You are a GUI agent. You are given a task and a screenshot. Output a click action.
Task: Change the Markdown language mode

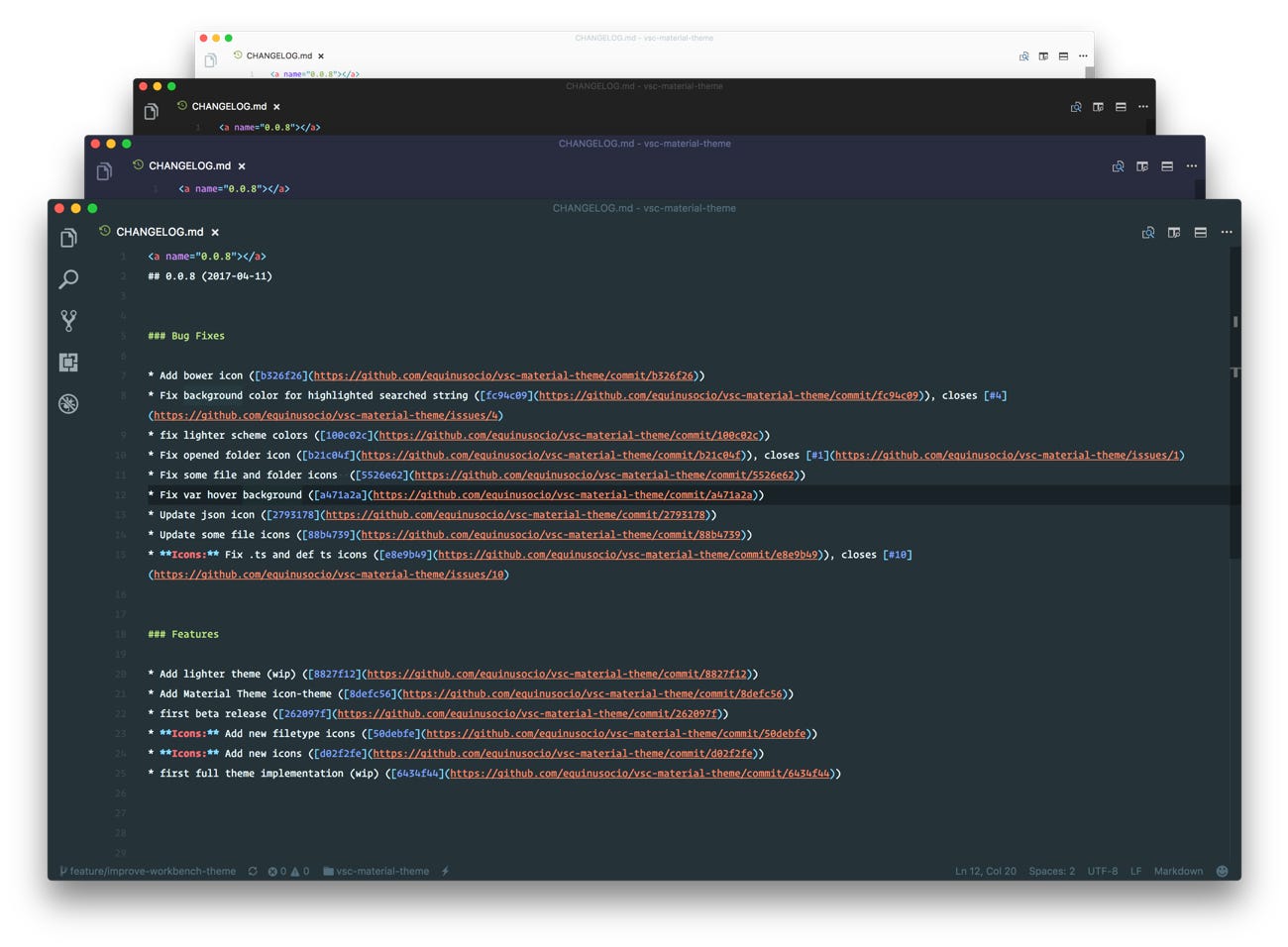click(x=1178, y=872)
